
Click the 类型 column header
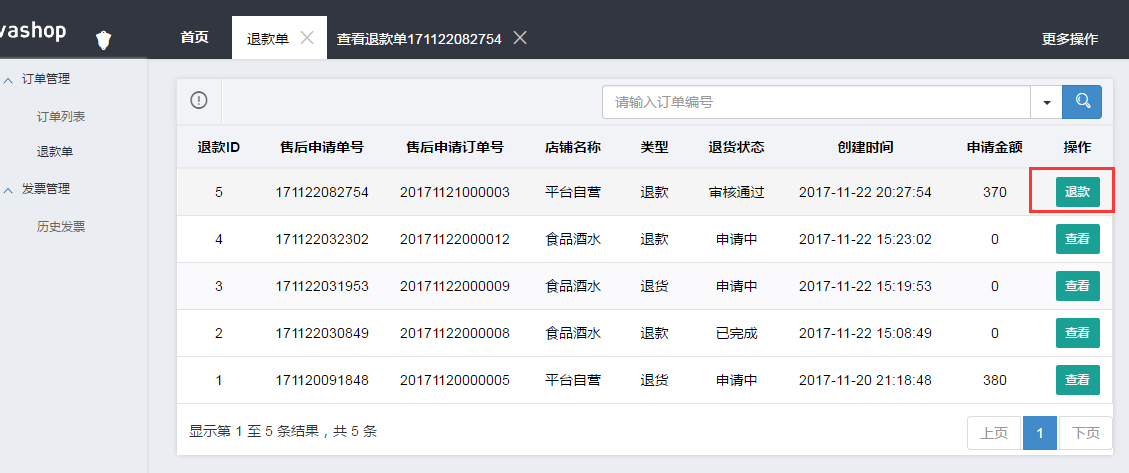tap(655, 148)
